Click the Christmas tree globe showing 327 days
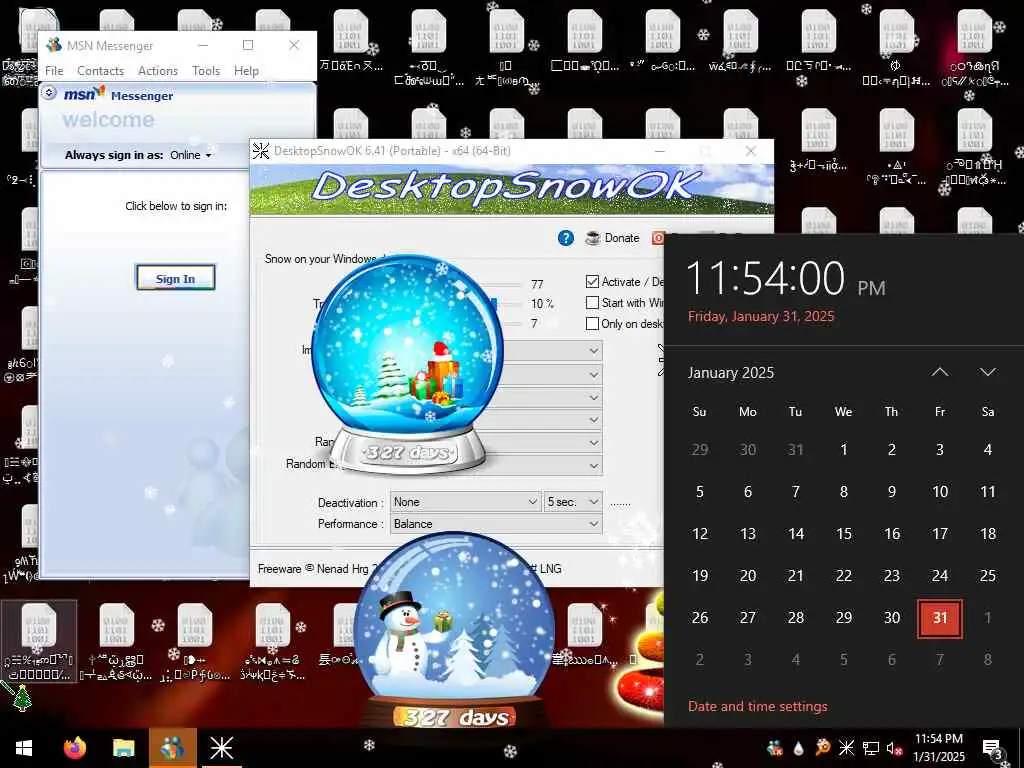 (408, 364)
